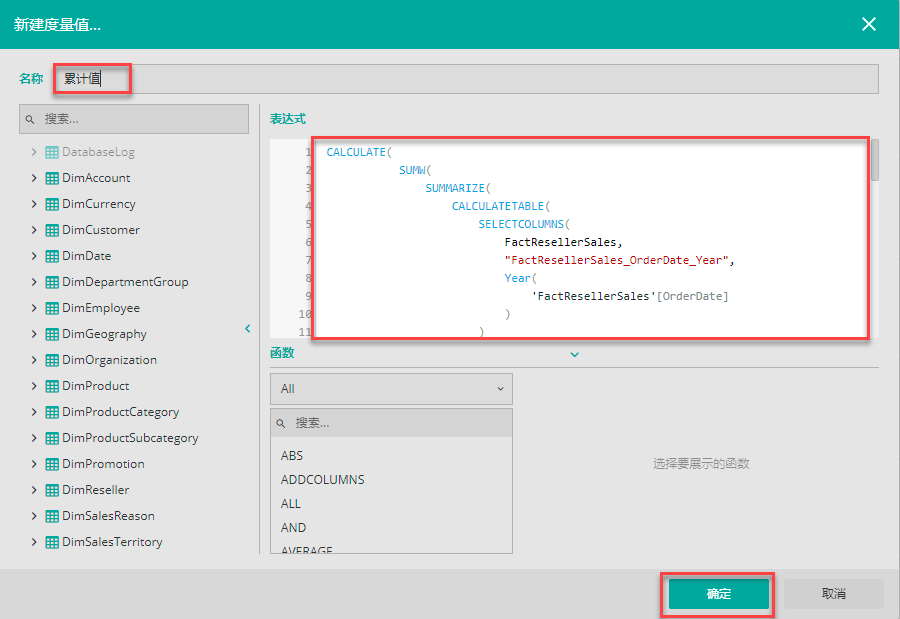This screenshot has height=619, width=900.
Task: Select DimOrganization table label
Action: [x=109, y=360]
